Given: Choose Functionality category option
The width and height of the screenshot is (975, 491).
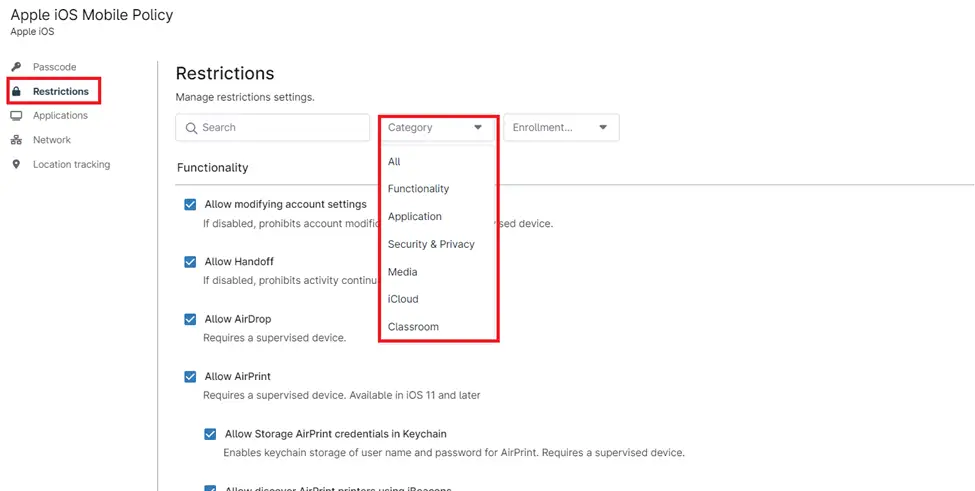Looking at the screenshot, I should point(418,188).
